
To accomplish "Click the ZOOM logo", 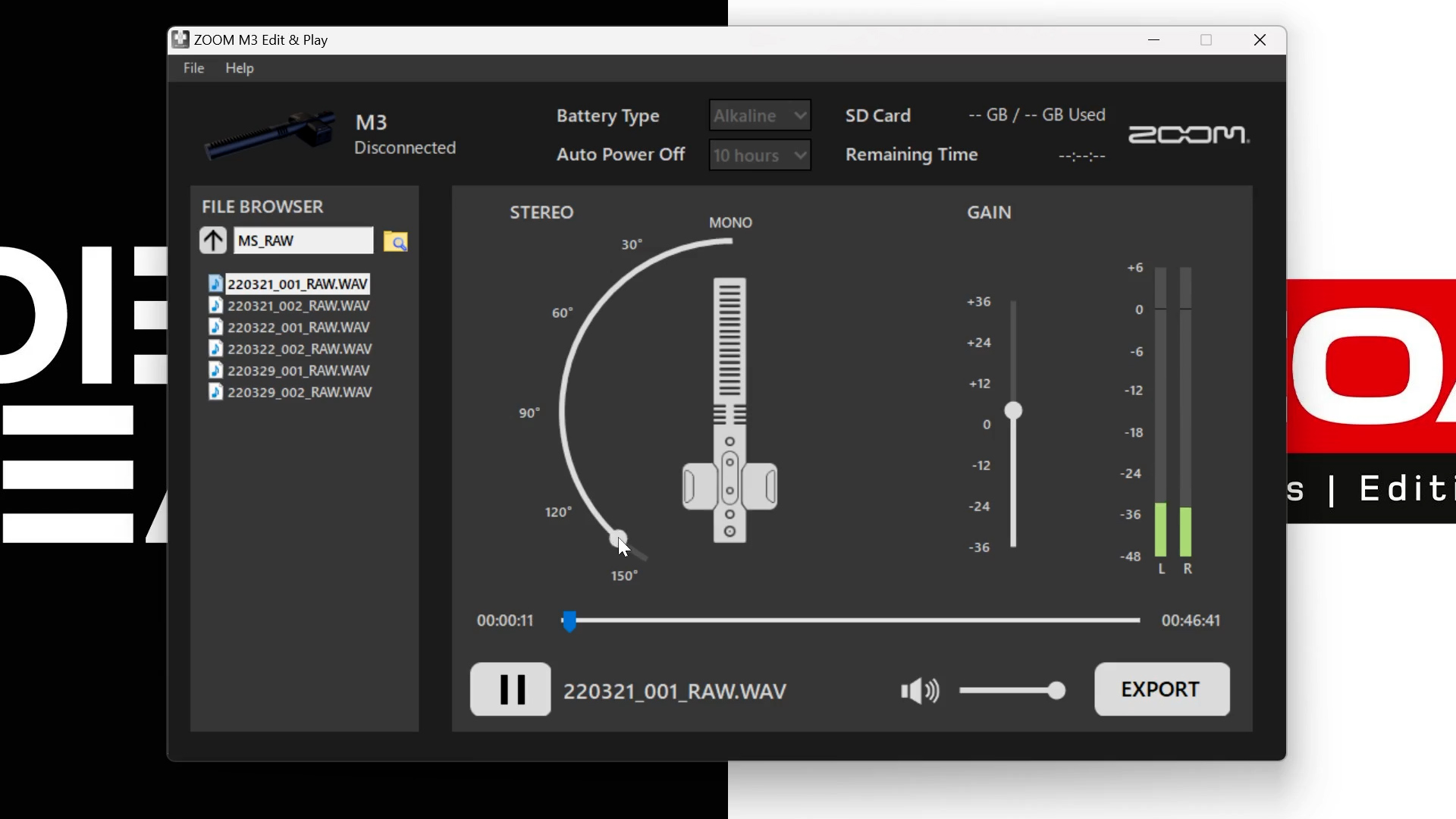I will click(x=1188, y=134).
